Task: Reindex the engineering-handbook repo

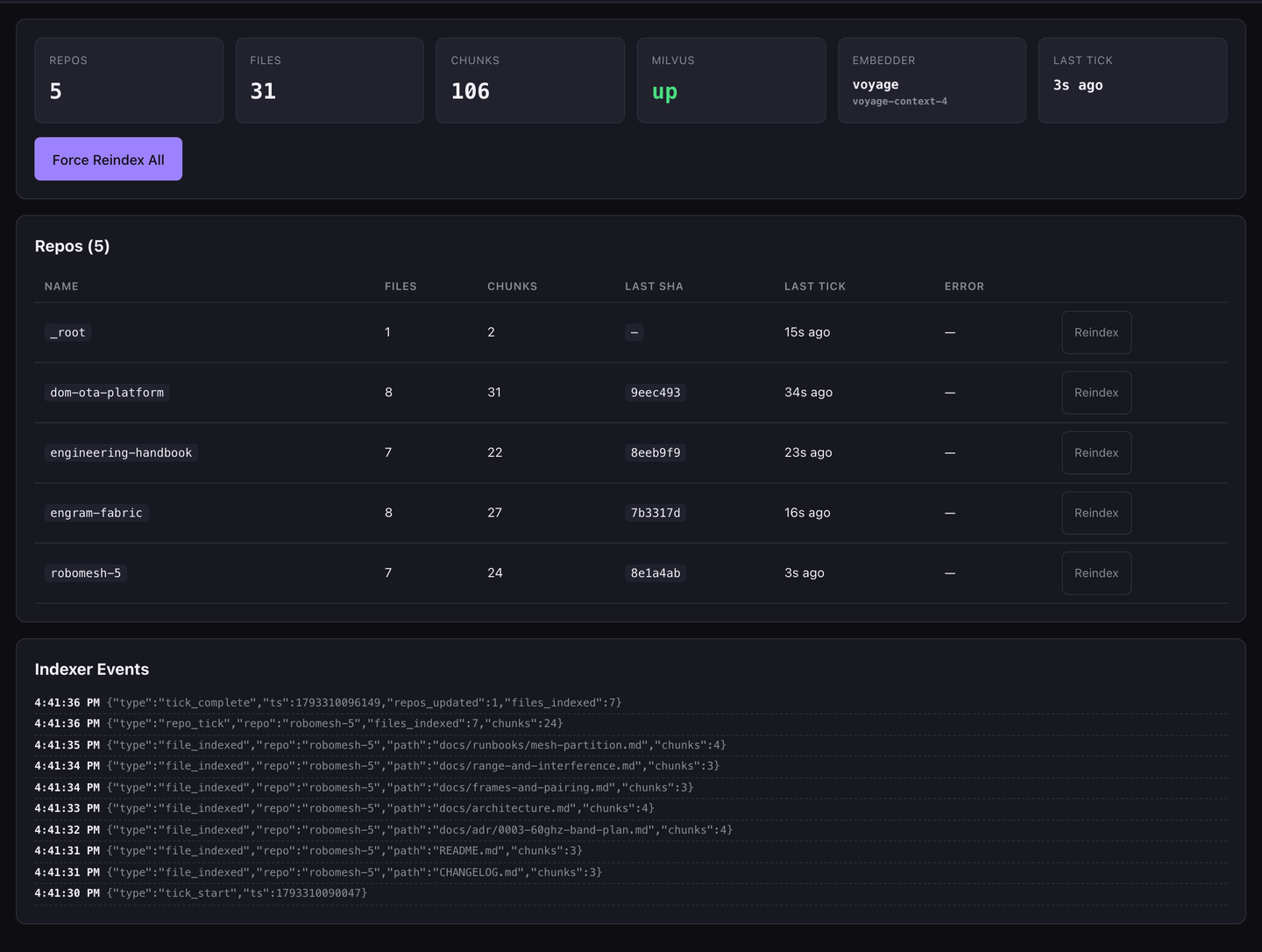Action: coord(1096,452)
